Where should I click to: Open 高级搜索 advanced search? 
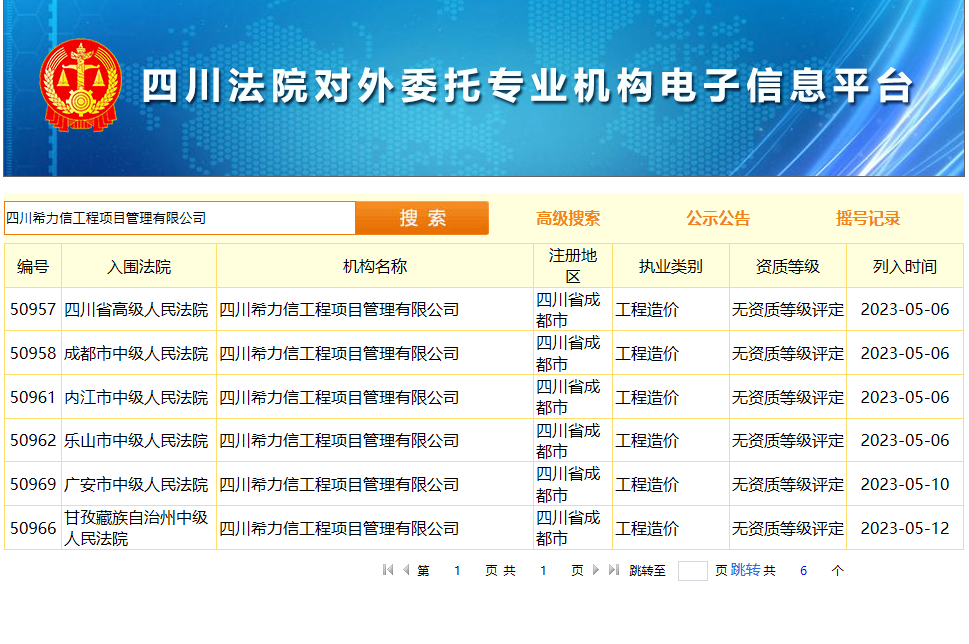coord(568,218)
